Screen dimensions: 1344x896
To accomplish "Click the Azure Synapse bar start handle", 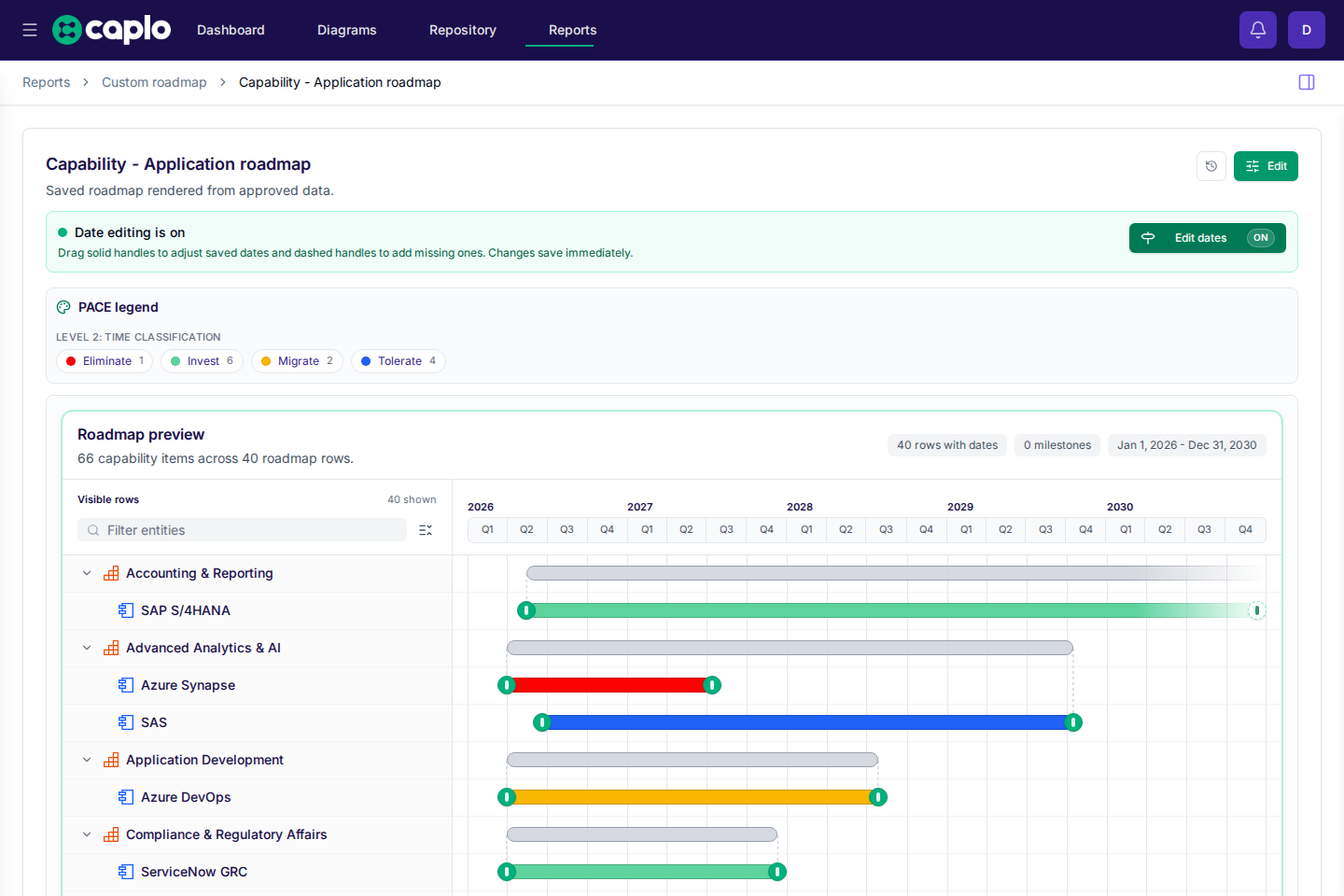I will [x=507, y=685].
